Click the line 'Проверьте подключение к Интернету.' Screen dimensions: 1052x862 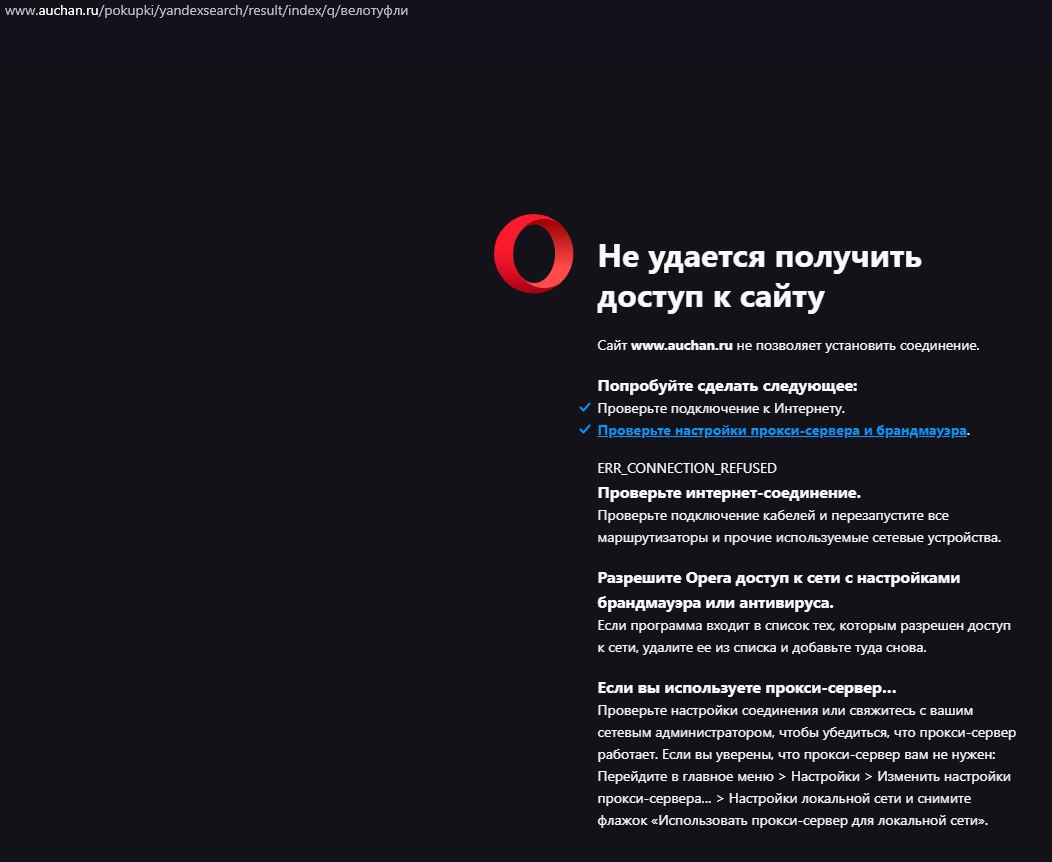721,409
